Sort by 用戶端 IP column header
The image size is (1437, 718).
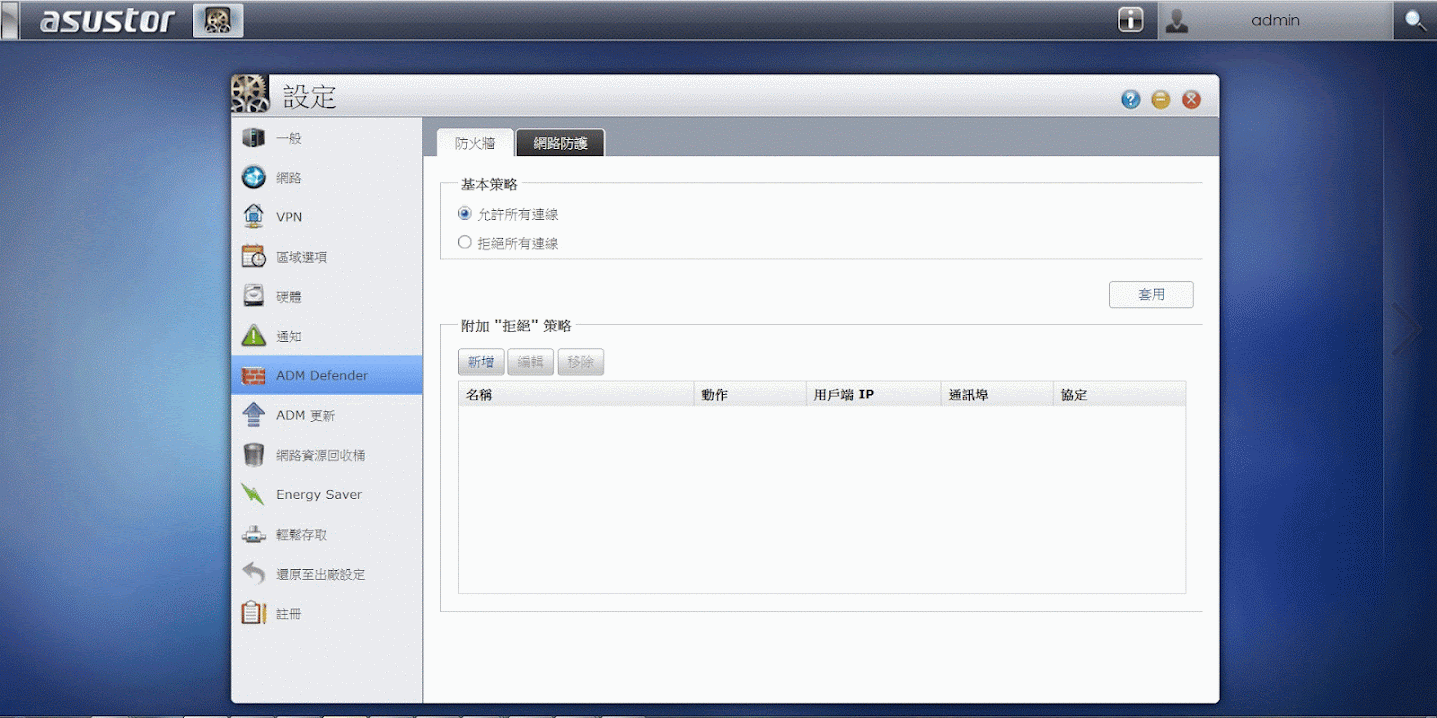pos(873,394)
